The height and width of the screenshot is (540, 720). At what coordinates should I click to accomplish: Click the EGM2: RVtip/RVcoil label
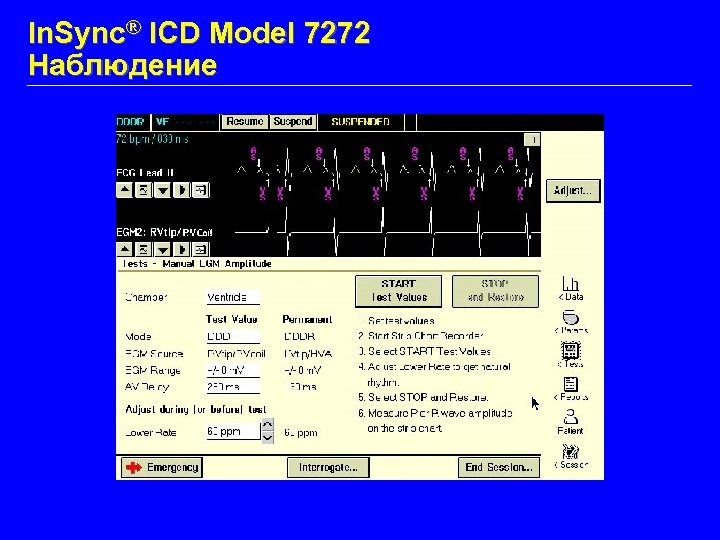(x=165, y=232)
